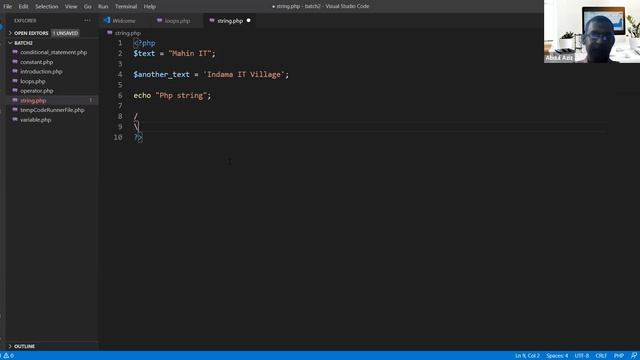
Task: Click the Ln 9, Col 2 status
Action: [527, 356]
